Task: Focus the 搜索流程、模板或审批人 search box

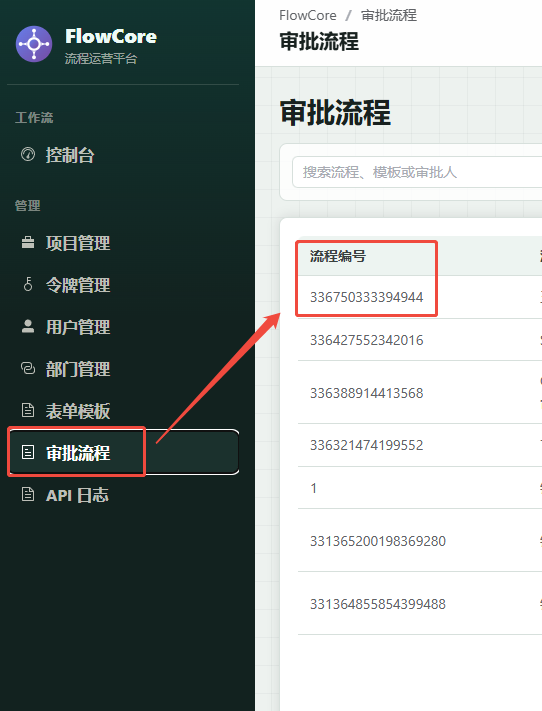Action: coord(417,172)
